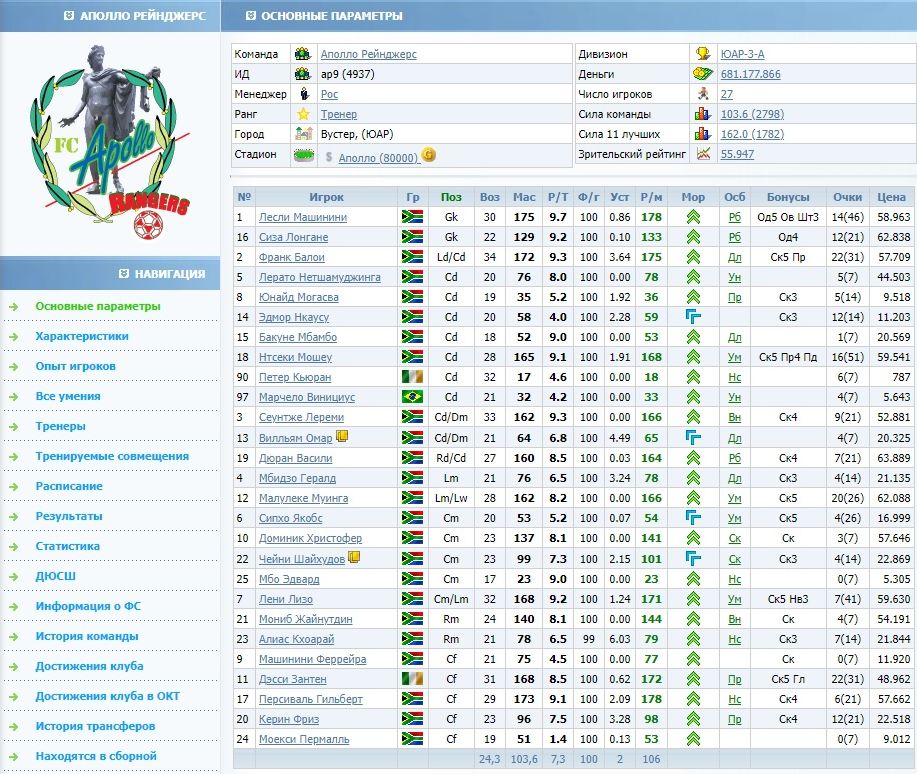Click the yellow note icon next to Виллъям Омар
Image resolution: width=917 pixels, height=774 pixels.
coord(342,436)
